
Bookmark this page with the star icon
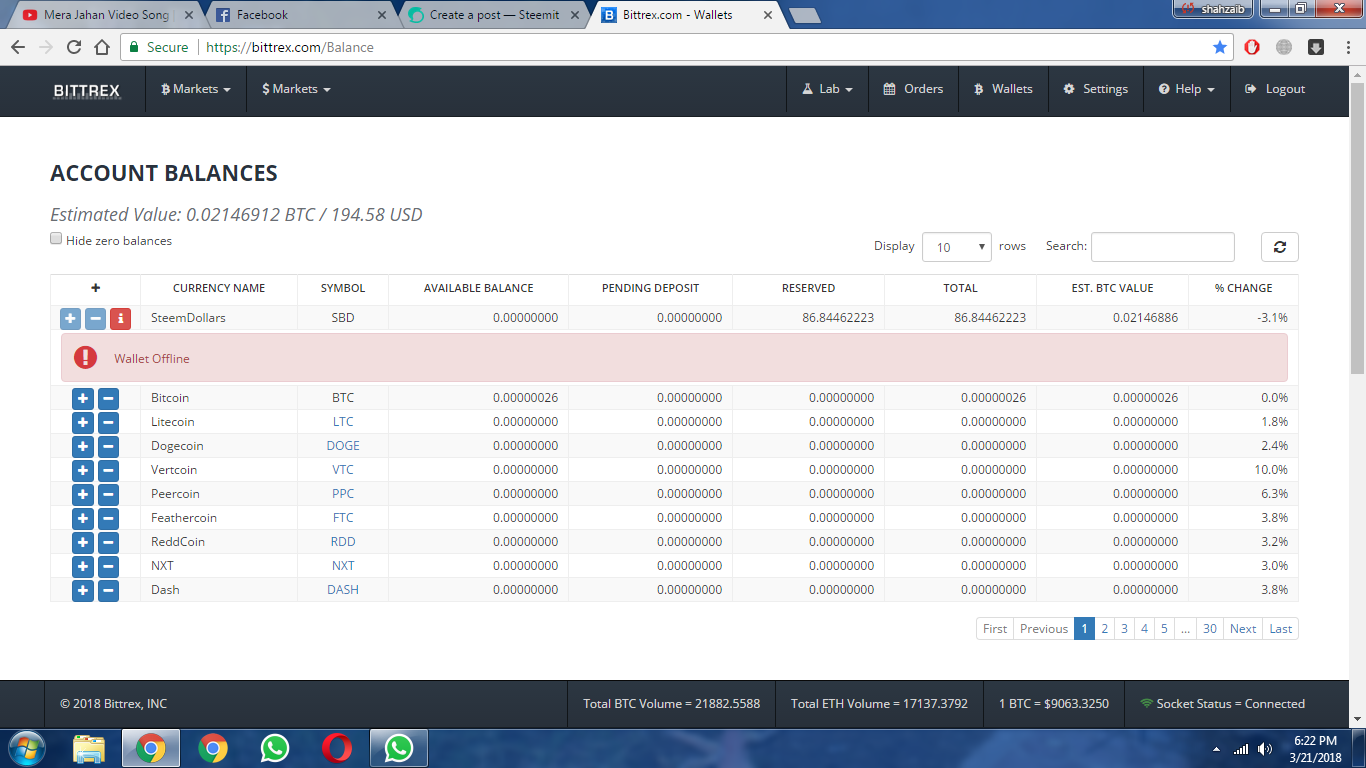(x=1220, y=47)
